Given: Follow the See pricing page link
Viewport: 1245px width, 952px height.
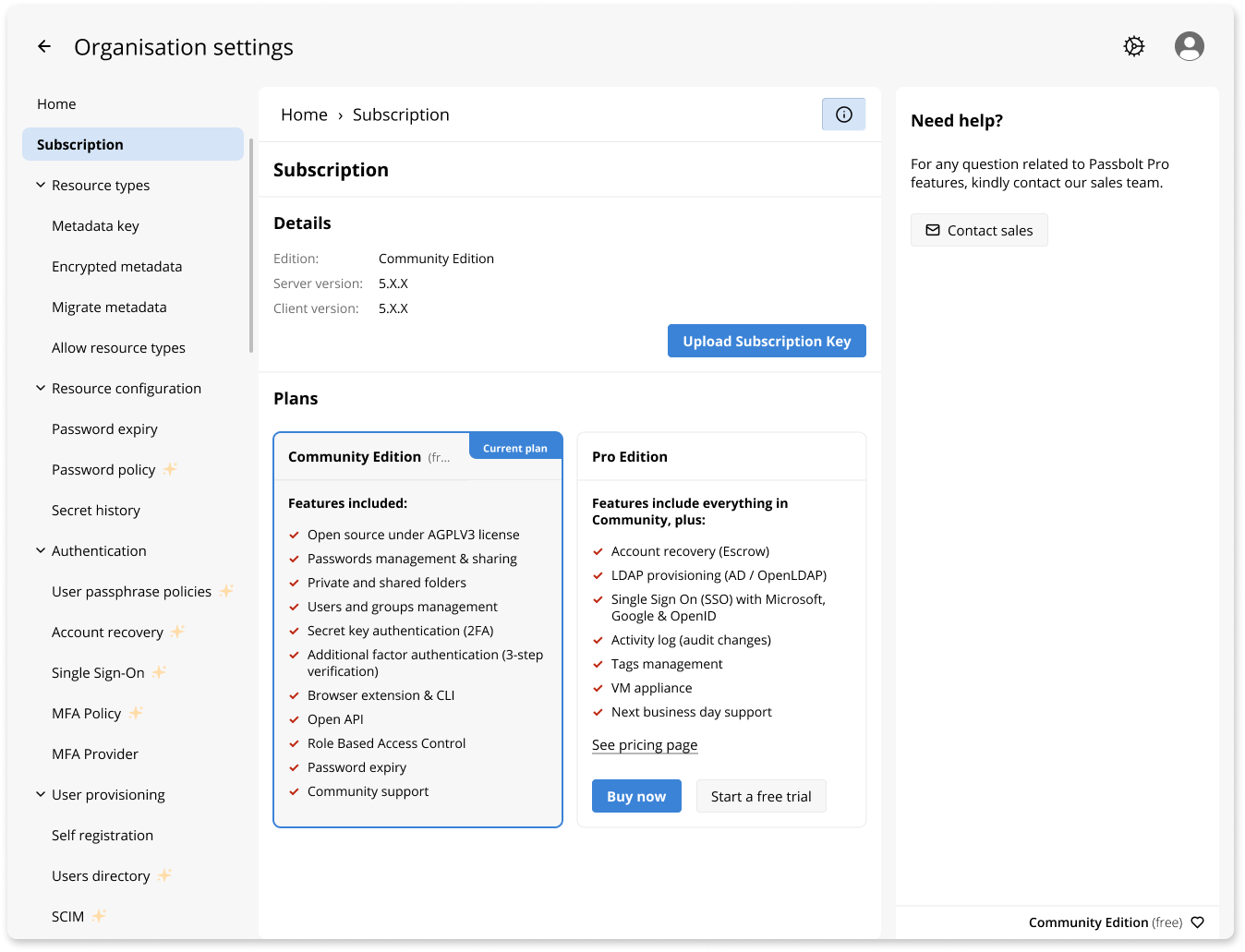Looking at the screenshot, I should point(645,745).
